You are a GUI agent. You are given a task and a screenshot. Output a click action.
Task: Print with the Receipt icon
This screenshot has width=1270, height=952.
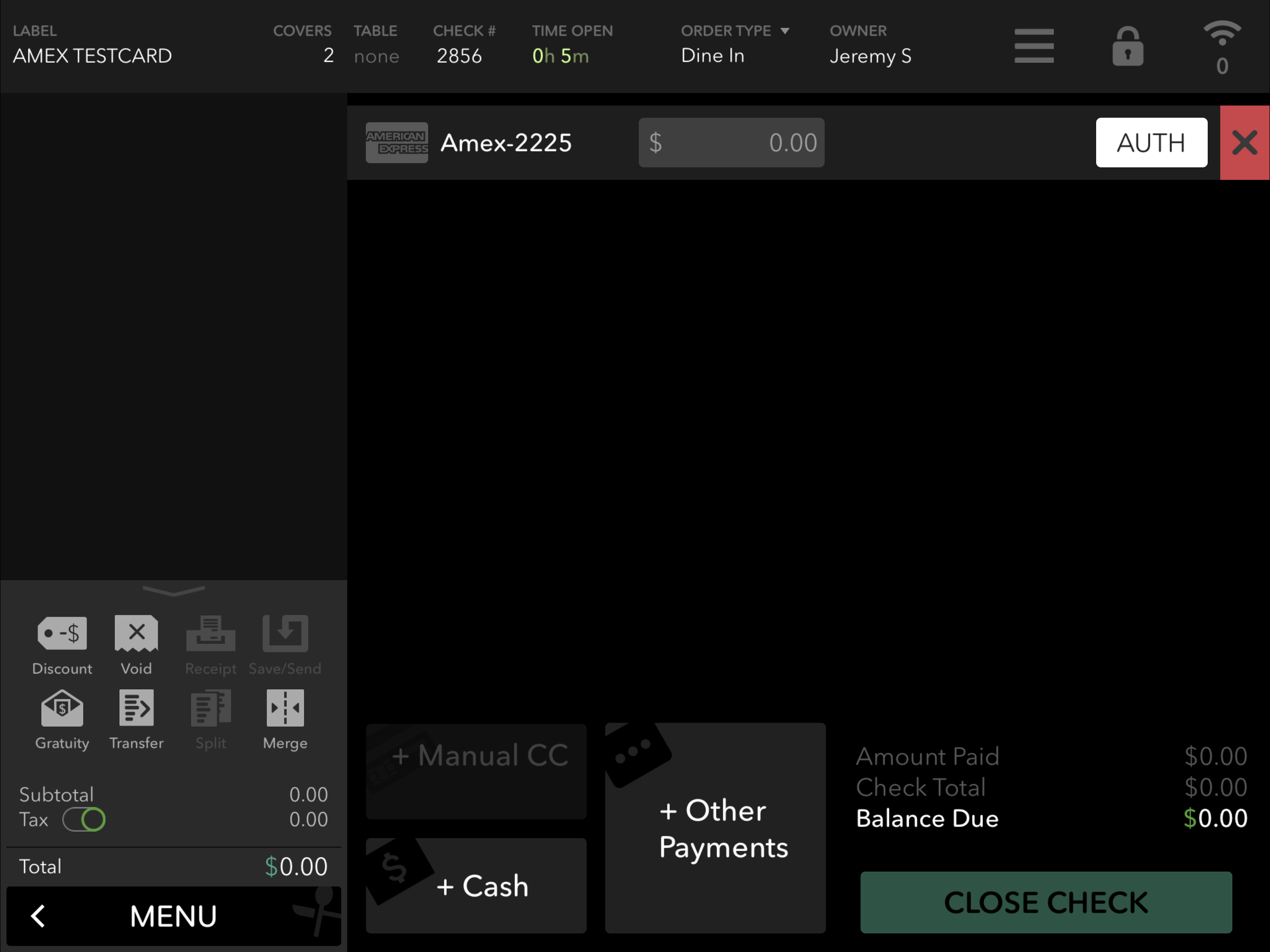[x=211, y=633]
